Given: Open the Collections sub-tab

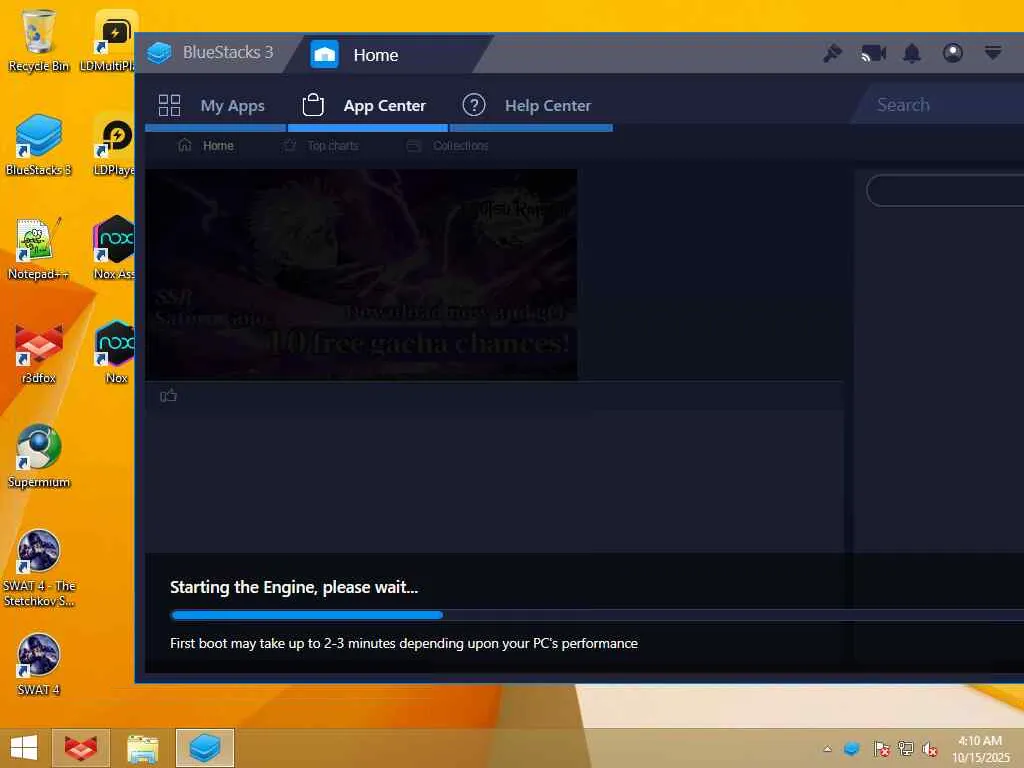Looking at the screenshot, I should 460,146.
